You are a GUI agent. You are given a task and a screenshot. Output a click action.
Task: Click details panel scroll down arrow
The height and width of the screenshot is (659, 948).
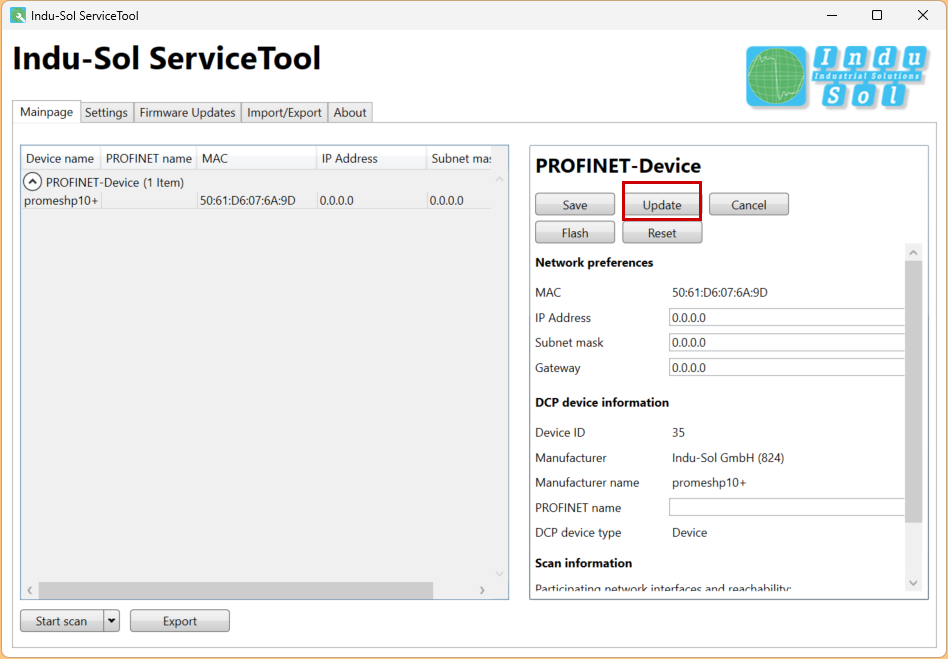913,583
